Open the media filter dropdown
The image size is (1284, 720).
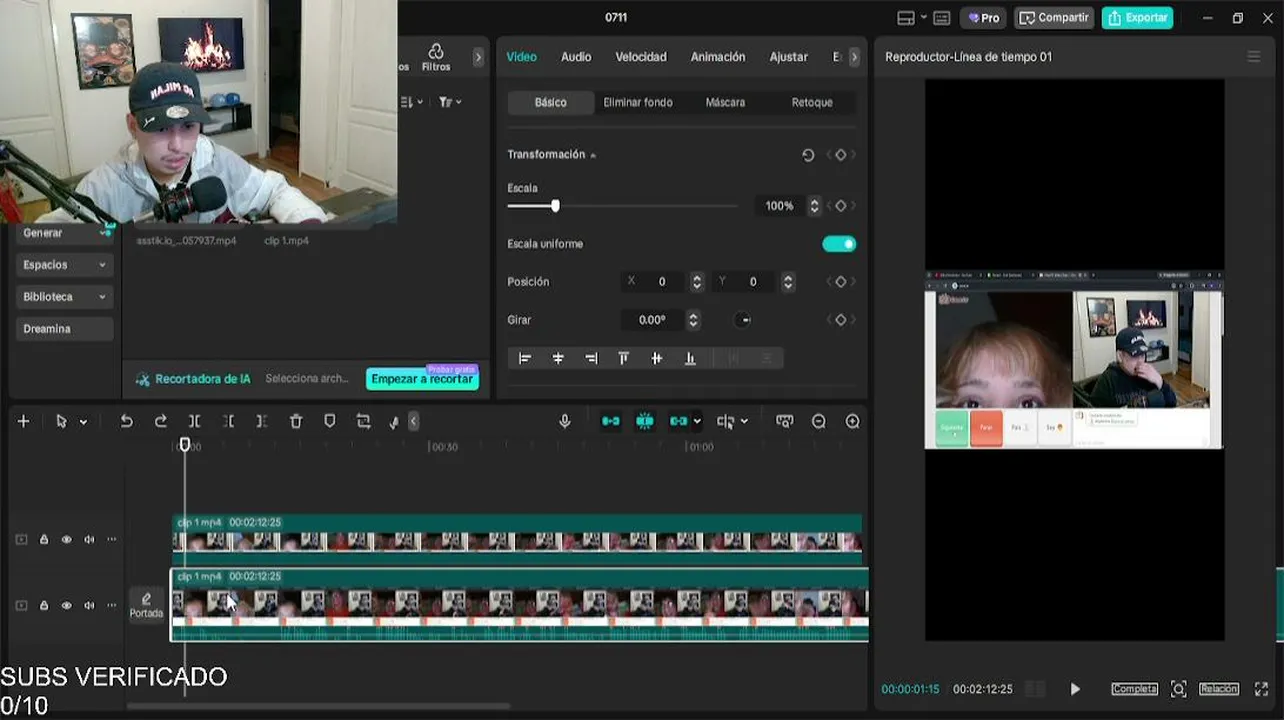tap(450, 102)
